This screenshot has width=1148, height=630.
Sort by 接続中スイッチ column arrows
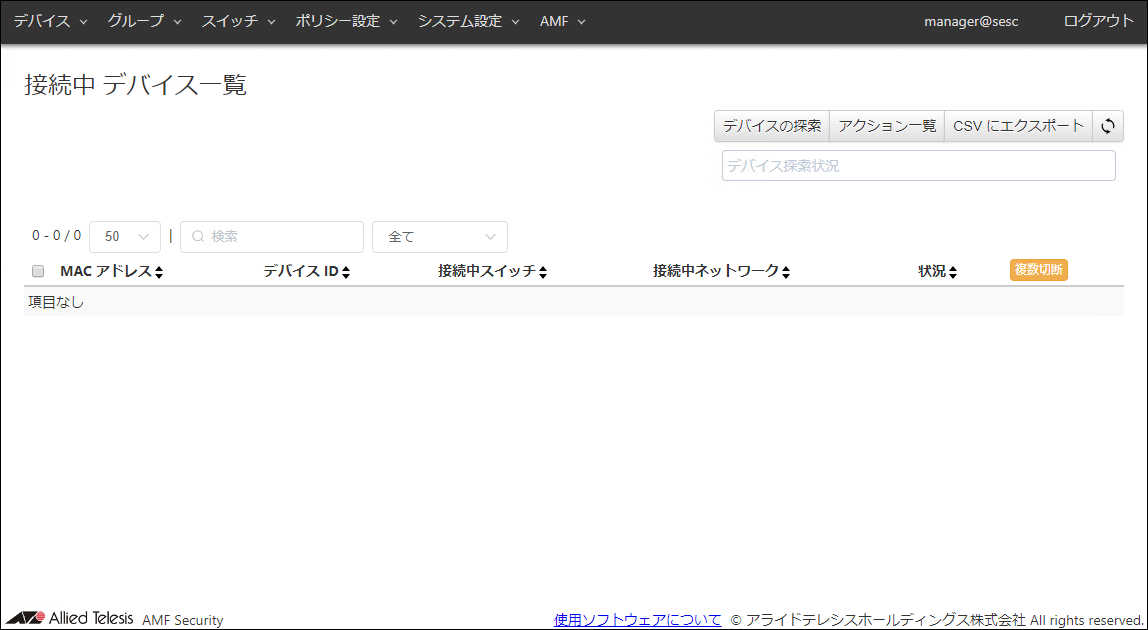click(x=543, y=272)
